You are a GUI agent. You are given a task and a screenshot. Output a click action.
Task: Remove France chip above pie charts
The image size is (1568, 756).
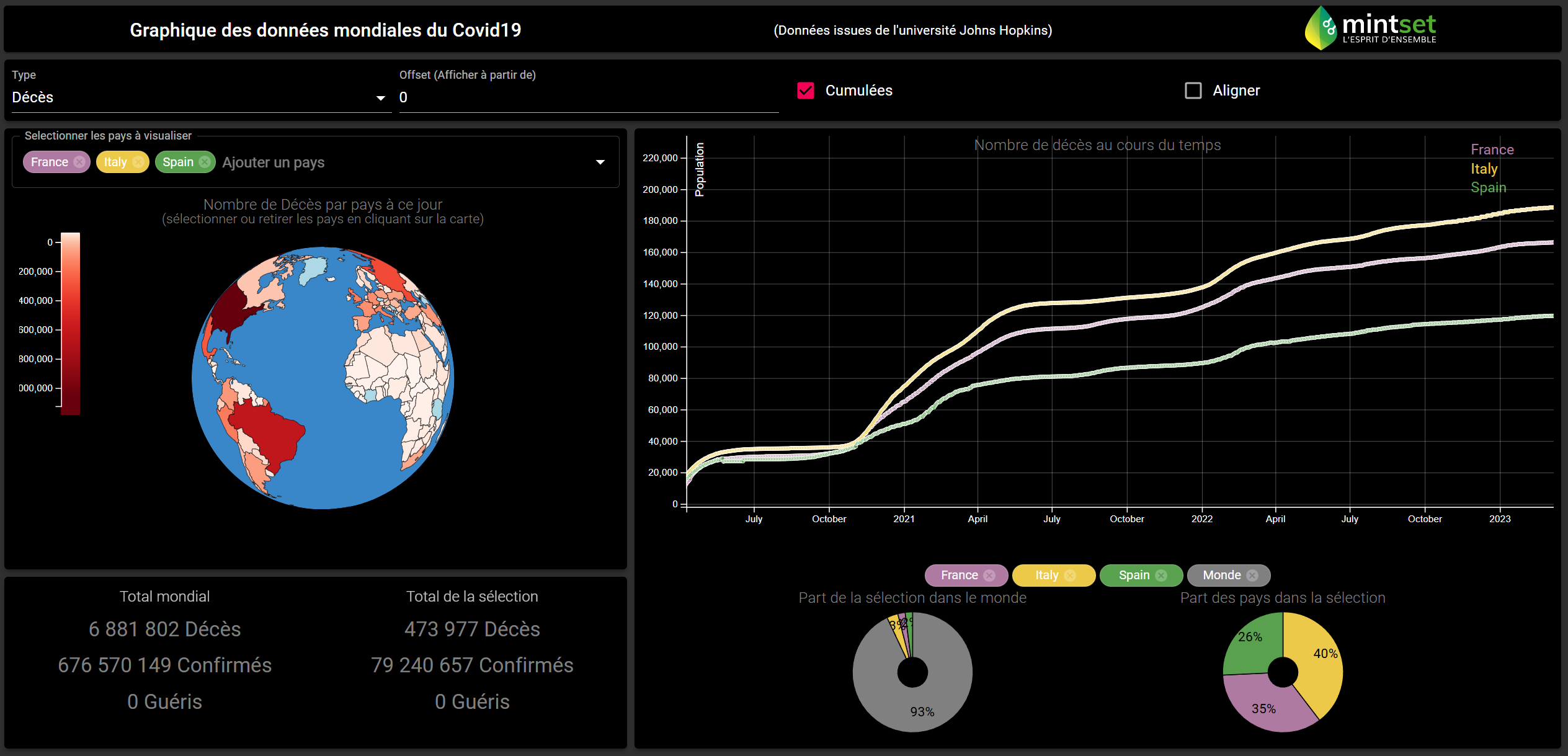pyautogui.click(x=989, y=576)
